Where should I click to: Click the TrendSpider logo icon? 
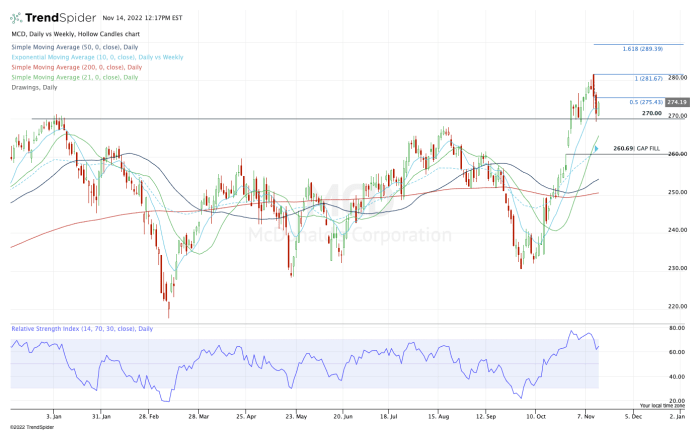click(17, 17)
